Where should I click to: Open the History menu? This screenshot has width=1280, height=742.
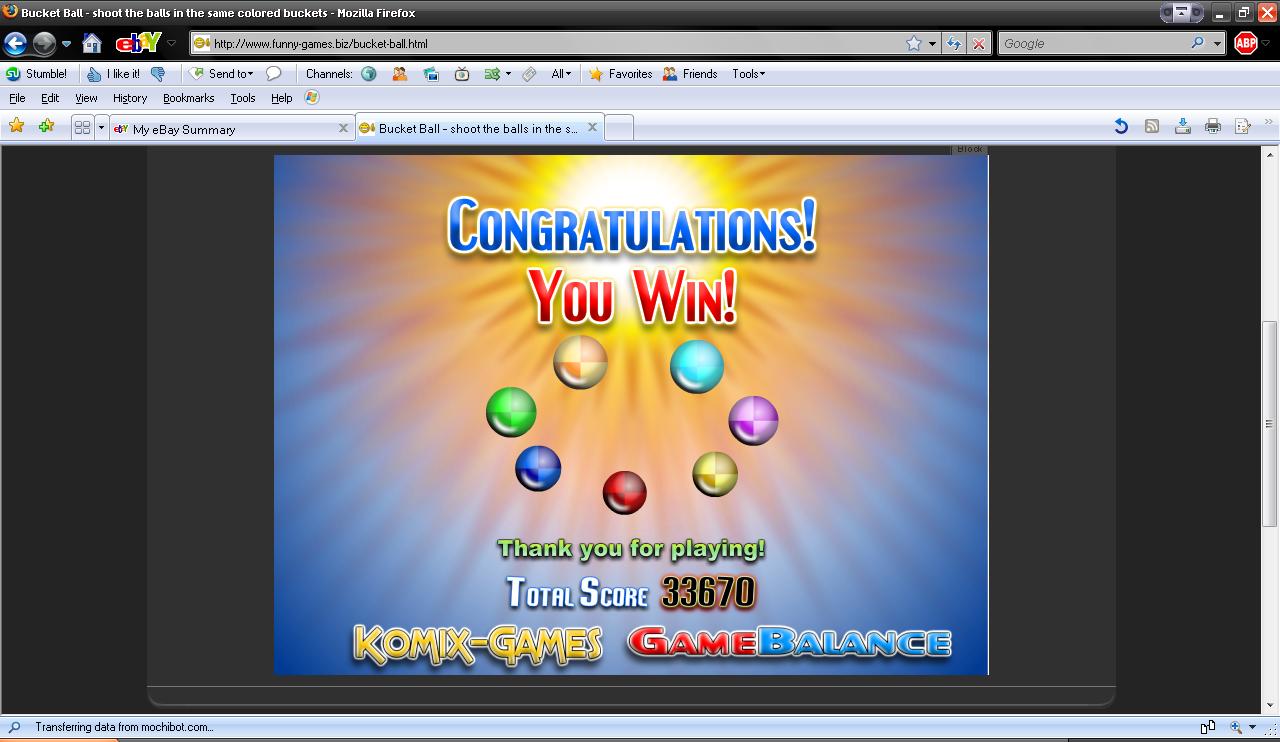pyautogui.click(x=130, y=98)
